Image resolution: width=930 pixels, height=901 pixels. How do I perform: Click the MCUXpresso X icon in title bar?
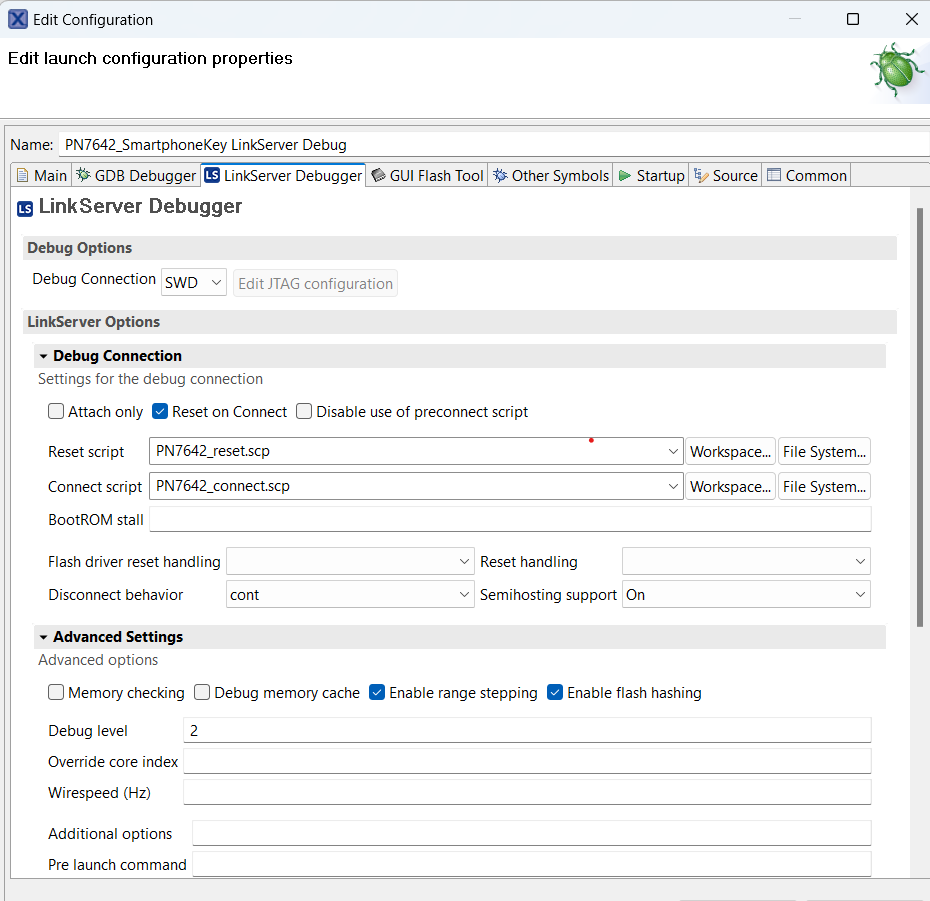(17, 20)
